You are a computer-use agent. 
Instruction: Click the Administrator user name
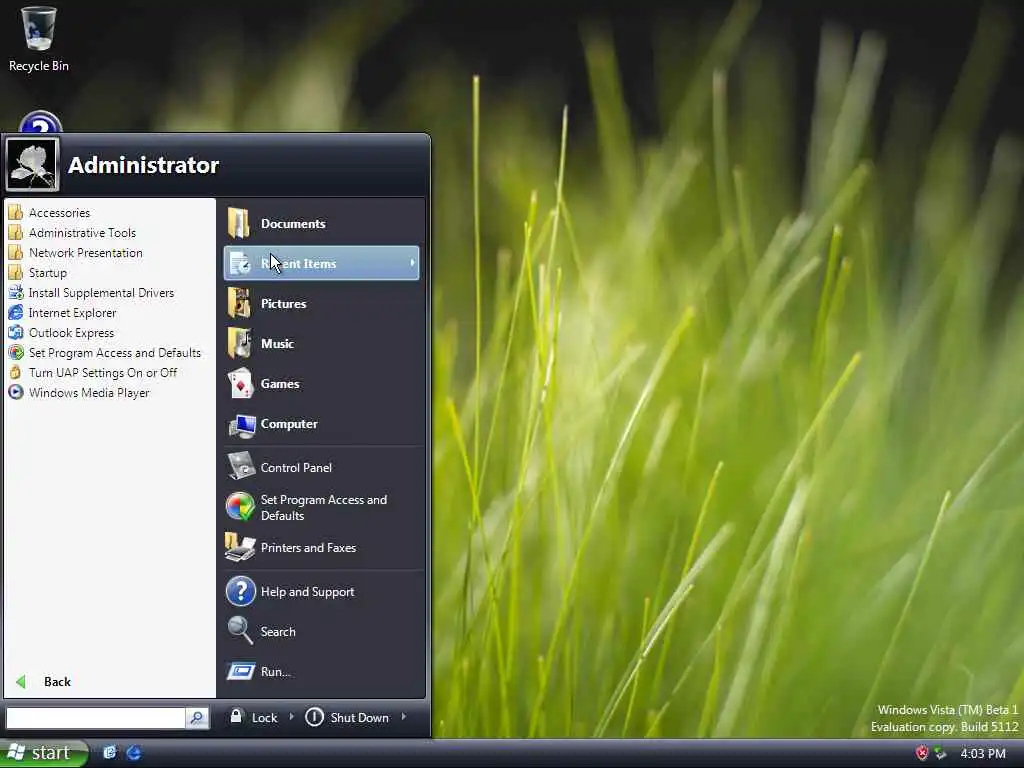[144, 165]
